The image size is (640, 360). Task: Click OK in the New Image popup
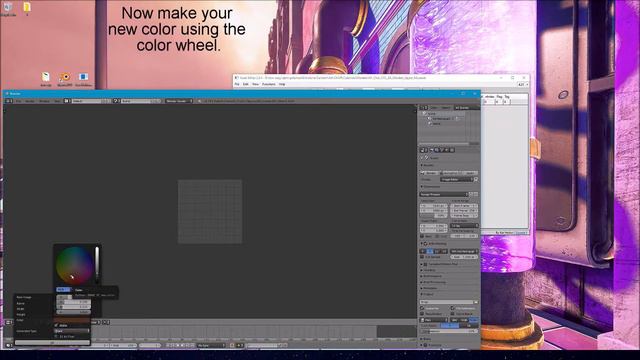tap(52, 343)
